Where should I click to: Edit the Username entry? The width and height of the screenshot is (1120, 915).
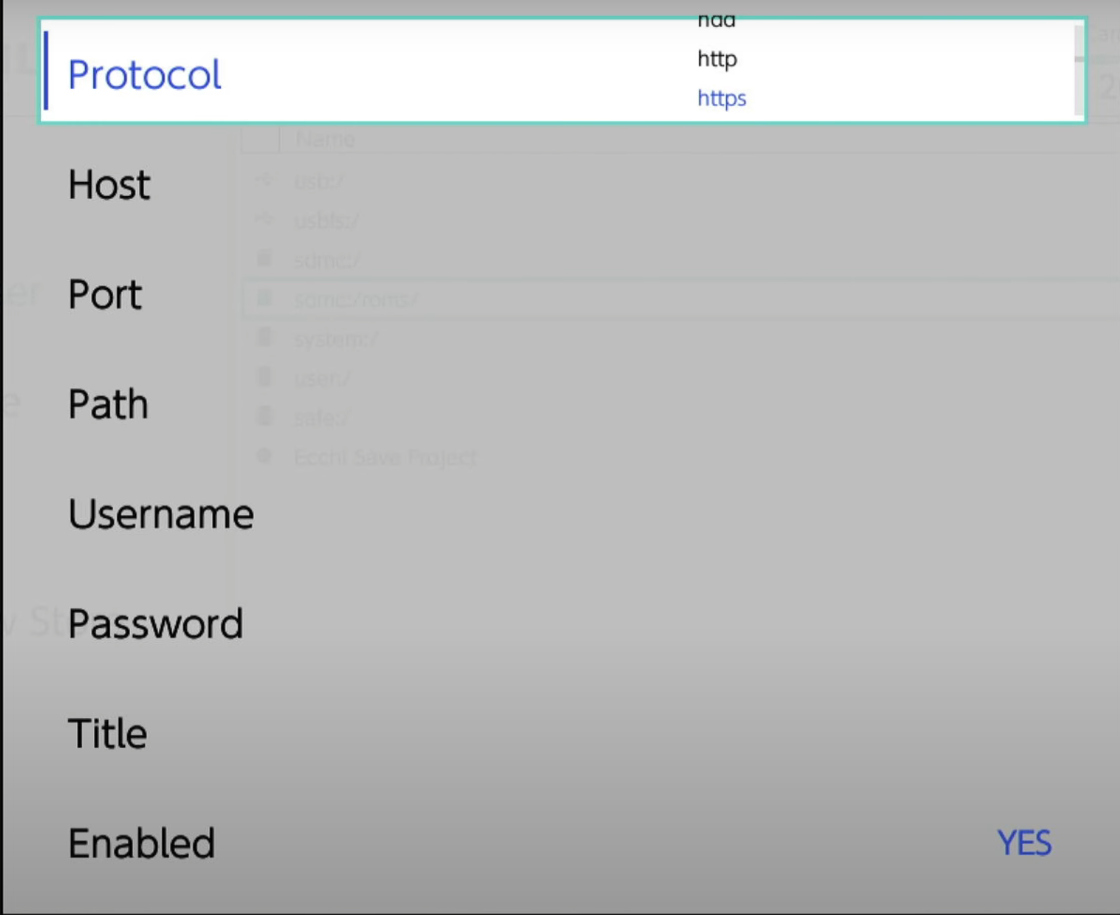click(x=561, y=514)
